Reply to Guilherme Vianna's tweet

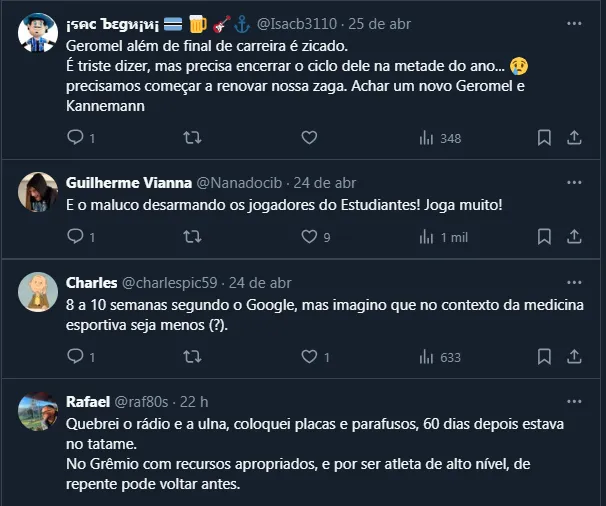pyautogui.click(x=75, y=237)
